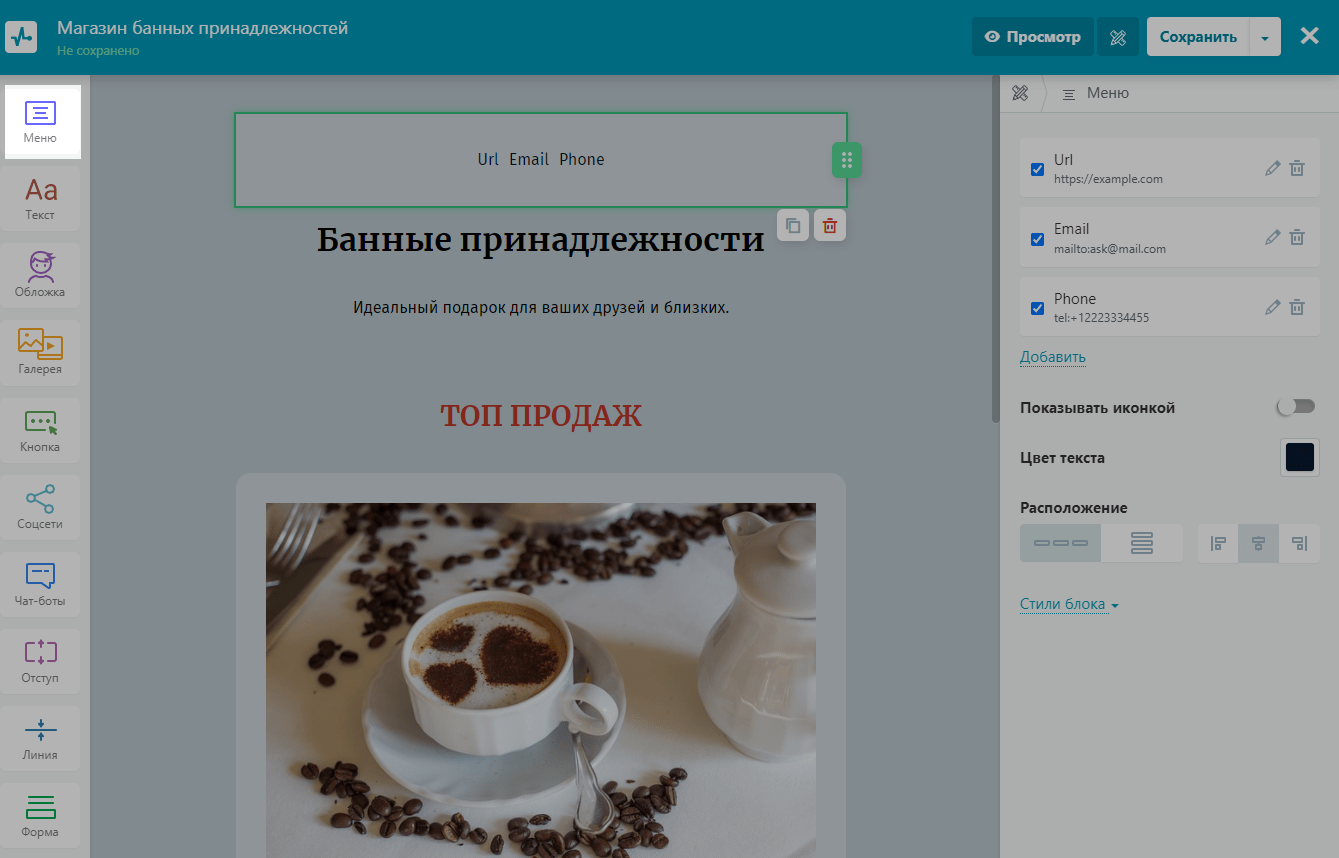Delete the Phone menu item

(1296, 307)
